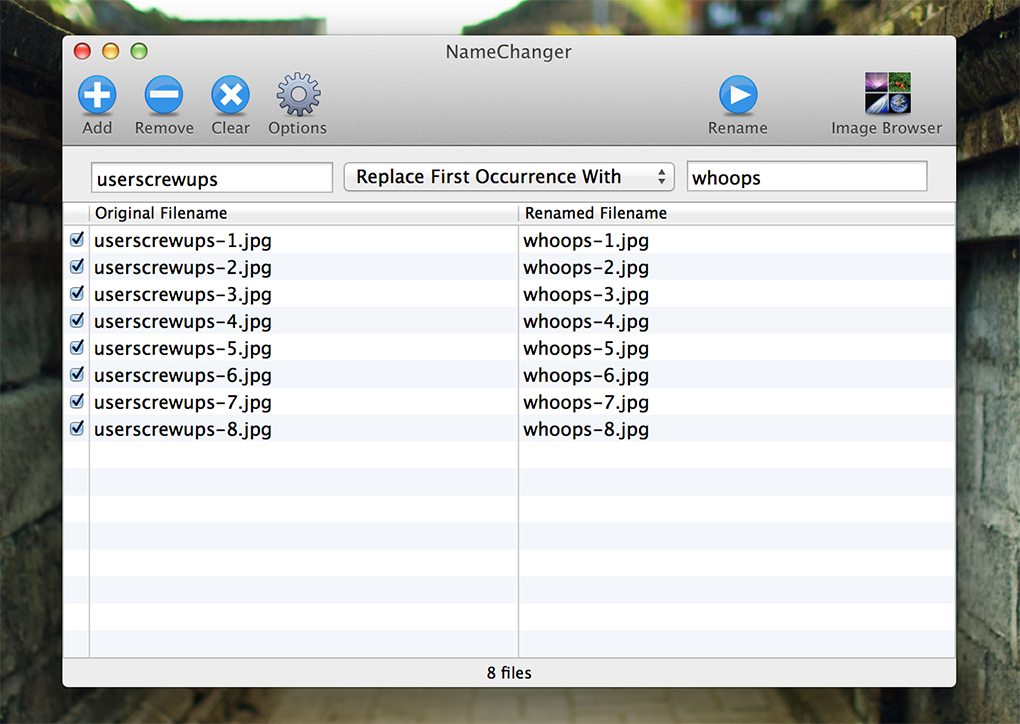The image size is (1020, 724).
Task: Select the userscrewups-2.jpg original filename
Action: [x=183, y=267]
